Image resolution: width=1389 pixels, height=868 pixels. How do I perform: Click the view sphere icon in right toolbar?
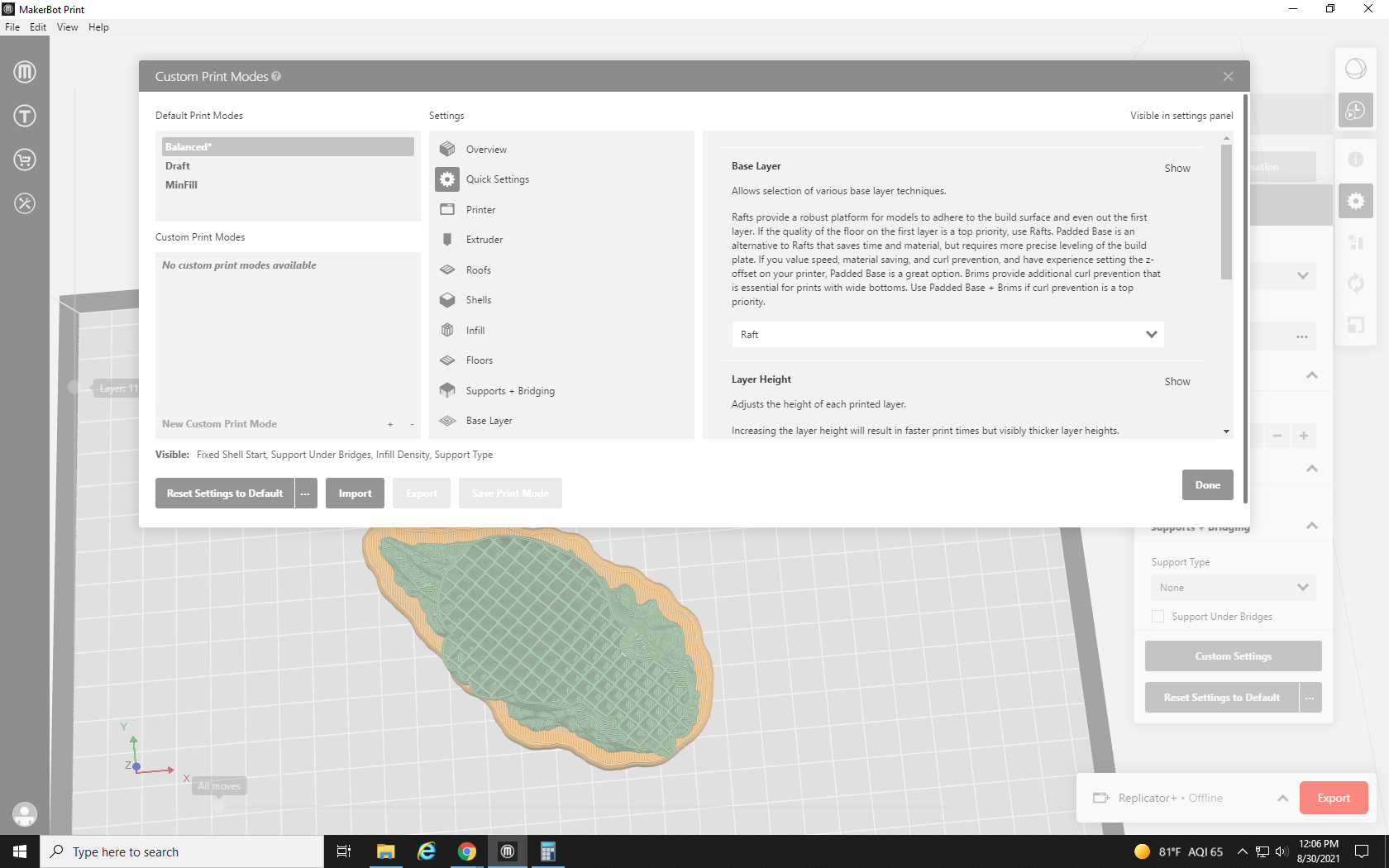pos(1356,69)
